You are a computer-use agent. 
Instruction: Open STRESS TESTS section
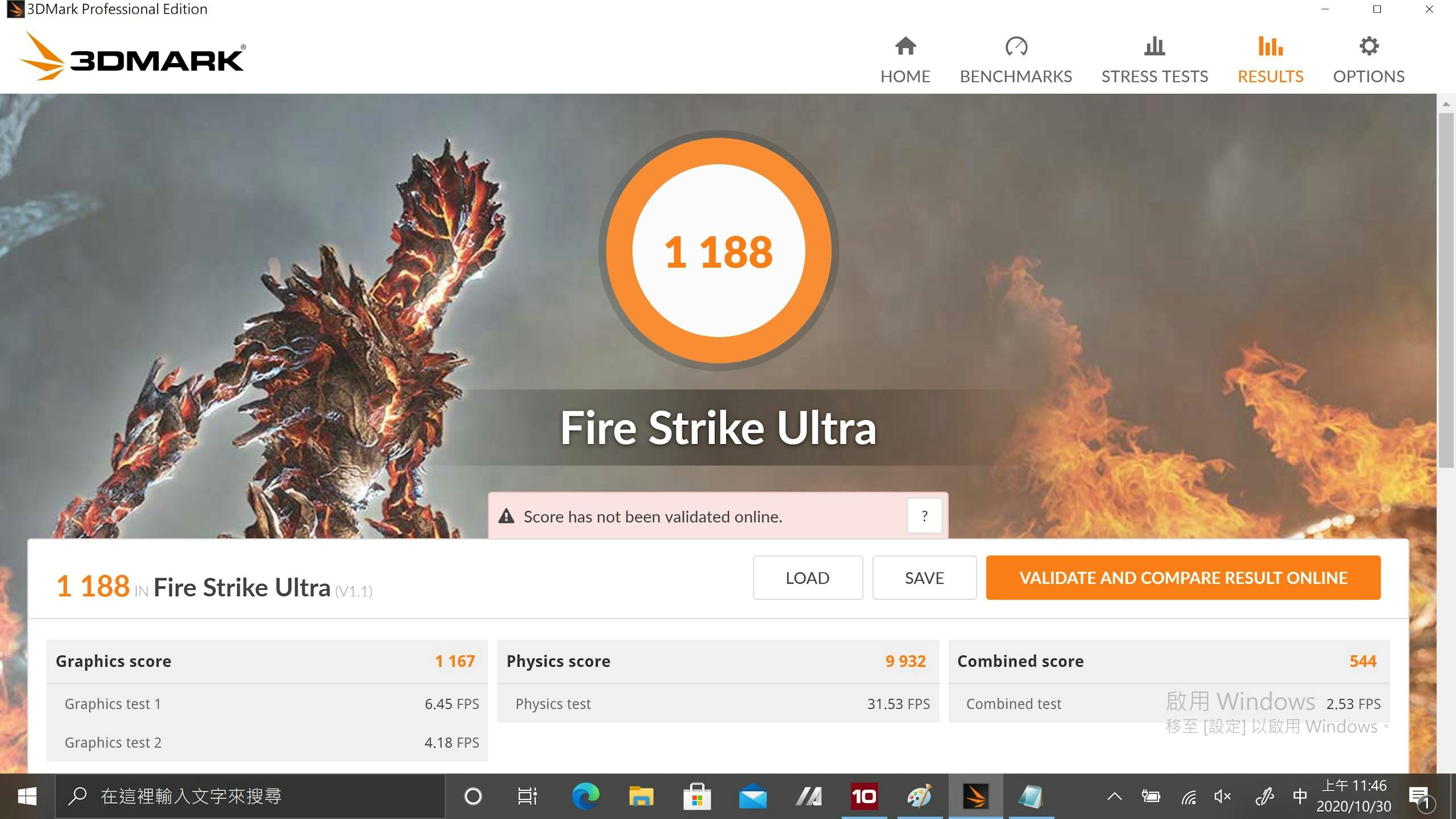[1155, 60]
